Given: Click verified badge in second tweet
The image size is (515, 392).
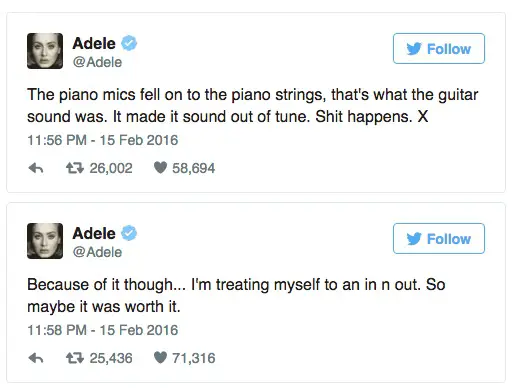Looking at the screenshot, I should click(x=129, y=233).
